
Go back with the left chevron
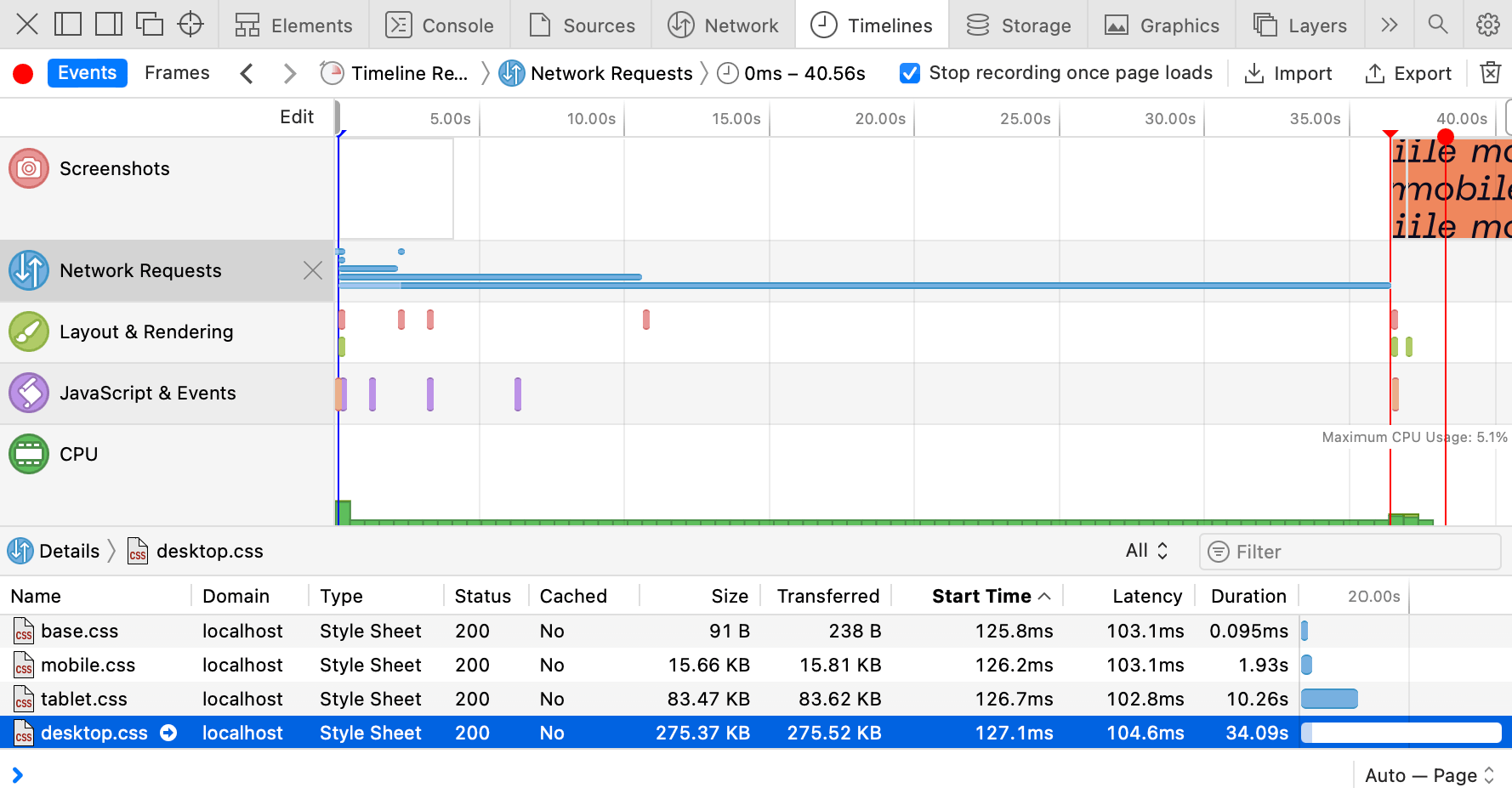click(247, 74)
